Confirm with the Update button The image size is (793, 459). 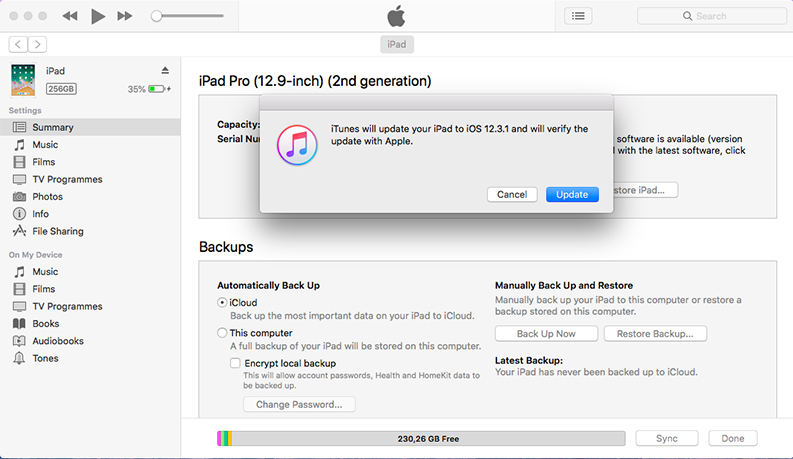tap(572, 195)
